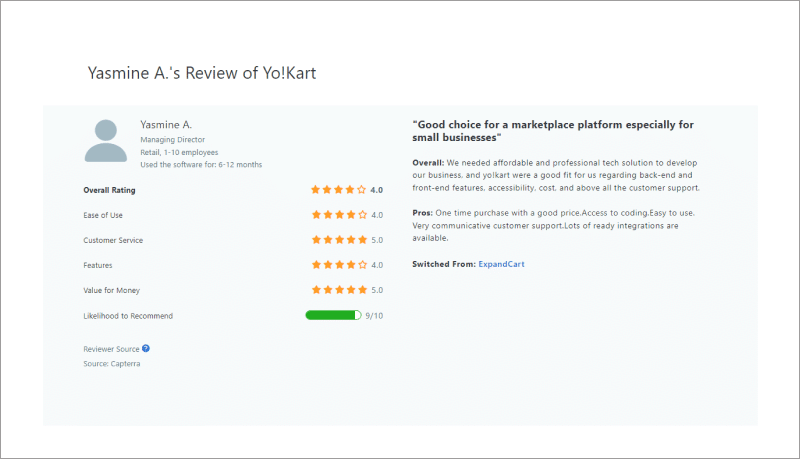
Task: Click the Likelihood to Recommend bar
Action: [x=332, y=315]
